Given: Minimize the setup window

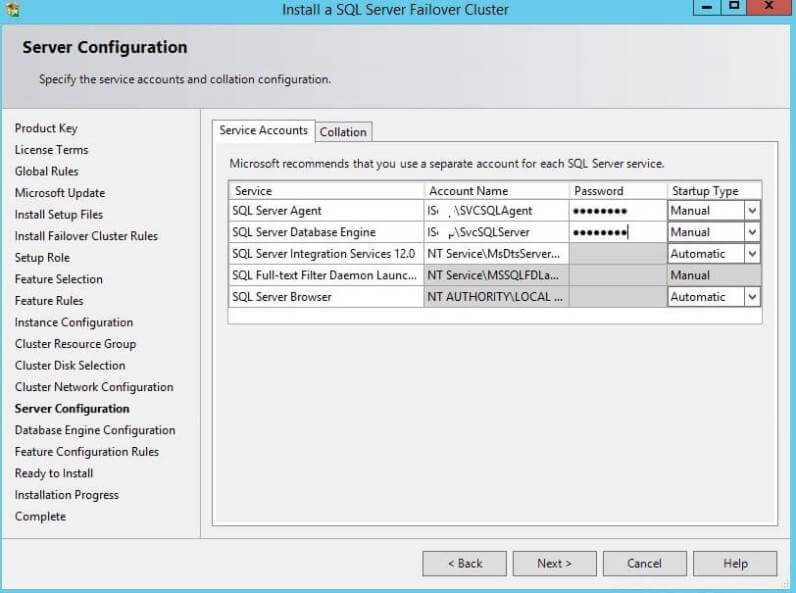Looking at the screenshot, I should [707, 7].
